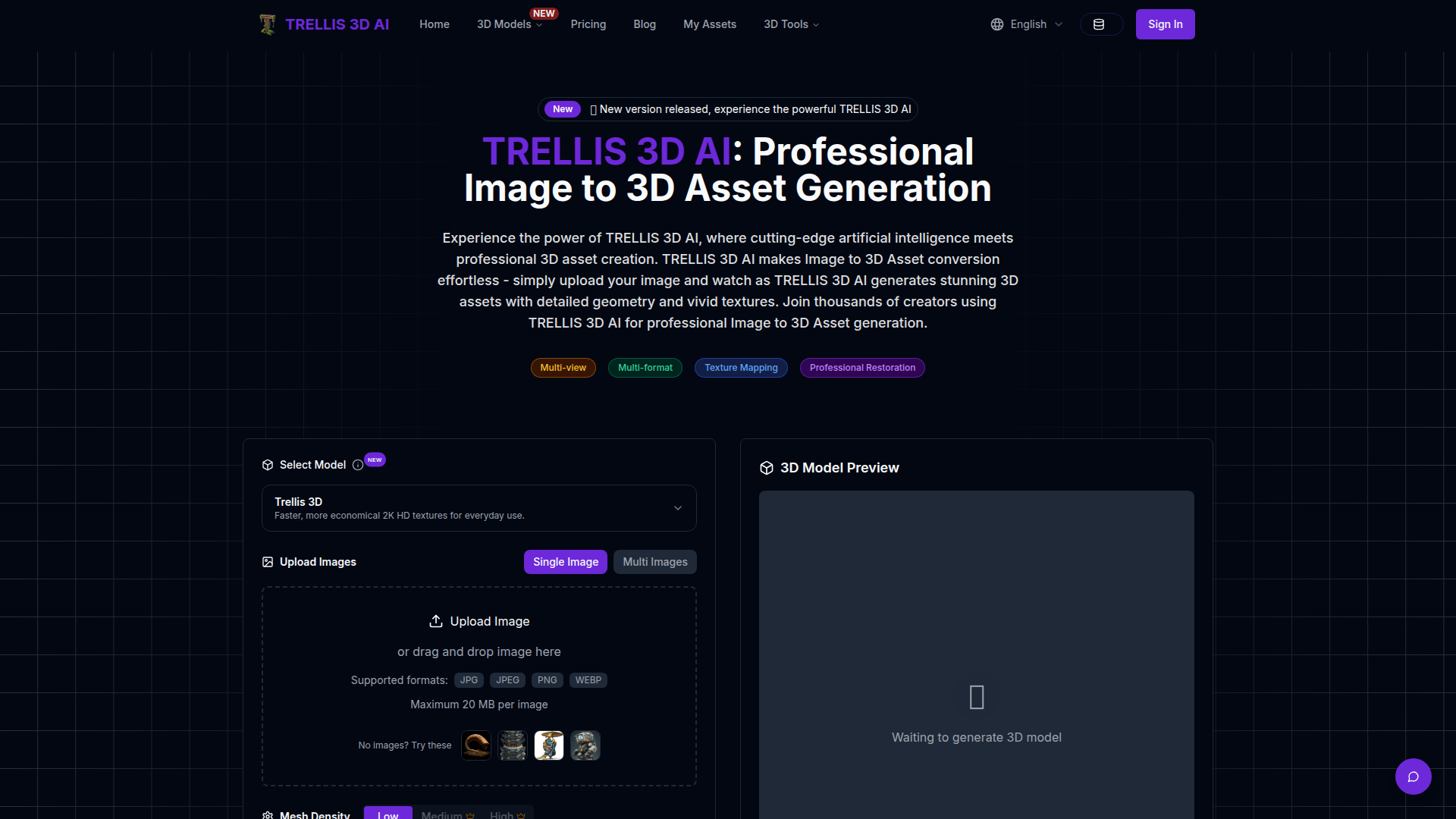Image resolution: width=1456 pixels, height=819 pixels.
Task: Click the cube icon beside 3D Model Preview
Action: (x=767, y=468)
